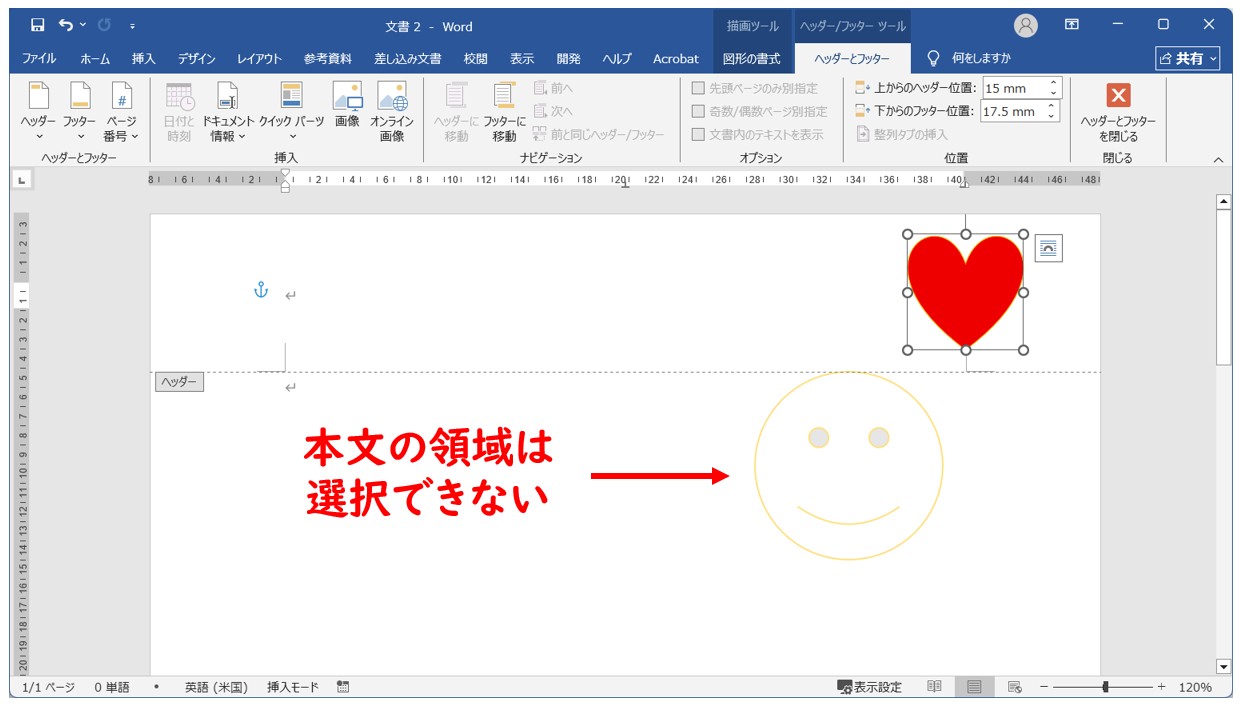Screen dimensions: 1241x707
Task: Decrease the 下からのフッター位置 spinner
Action: click(1053, 117)
